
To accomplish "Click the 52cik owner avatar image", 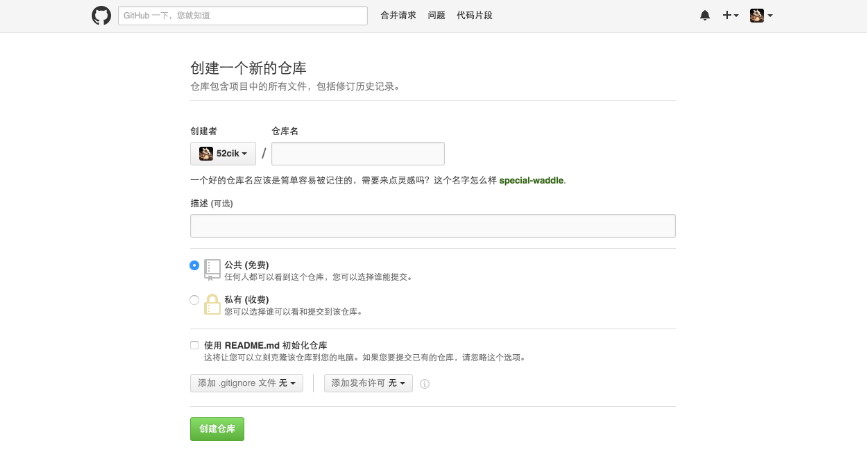I will [206, 154].
